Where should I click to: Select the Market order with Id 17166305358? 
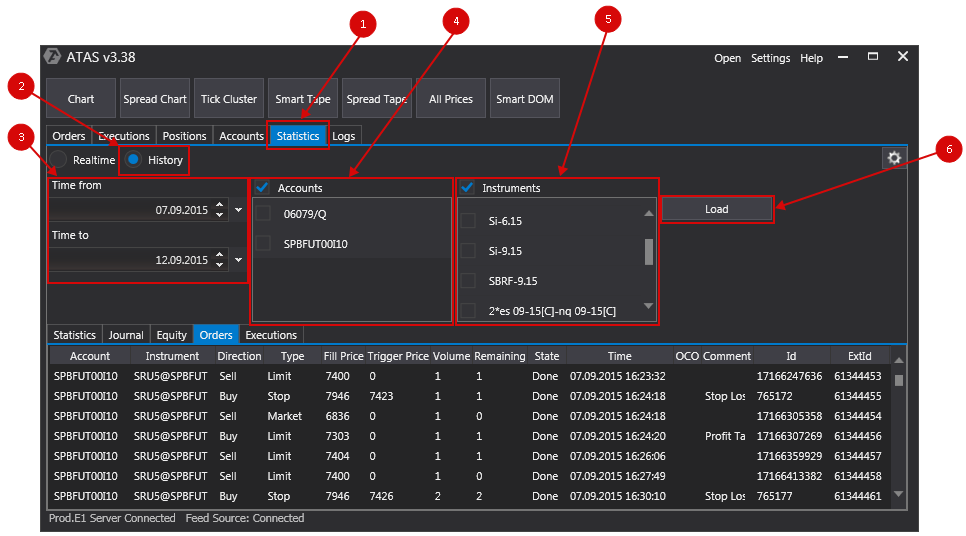pos(470,416)
